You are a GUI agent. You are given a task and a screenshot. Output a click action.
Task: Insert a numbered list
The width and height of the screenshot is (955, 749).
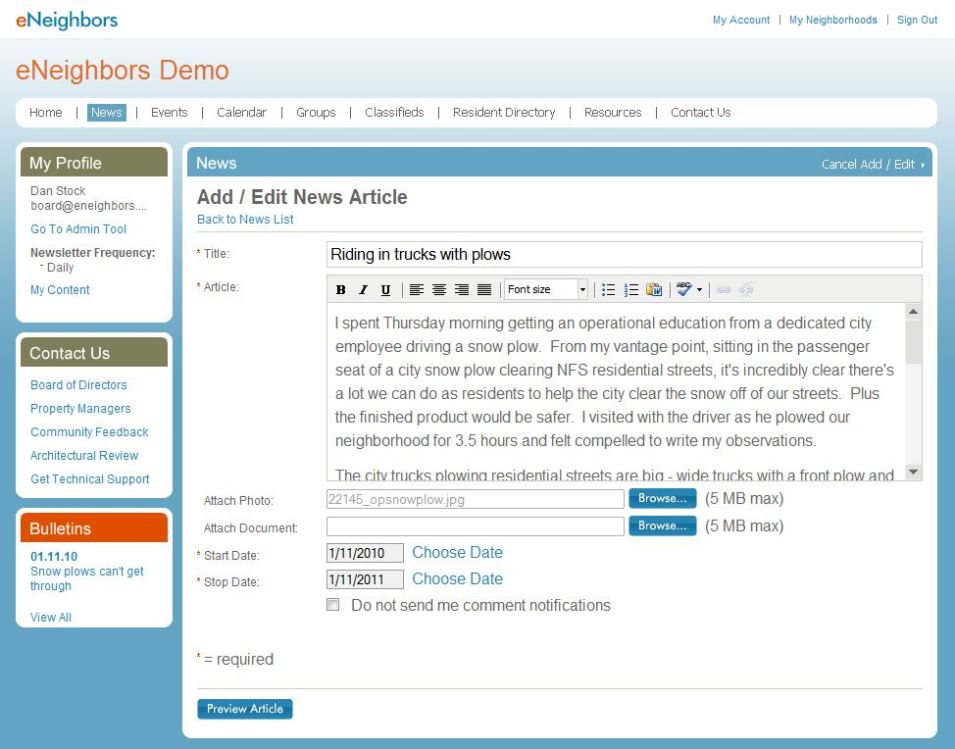[x=631, y=290]
